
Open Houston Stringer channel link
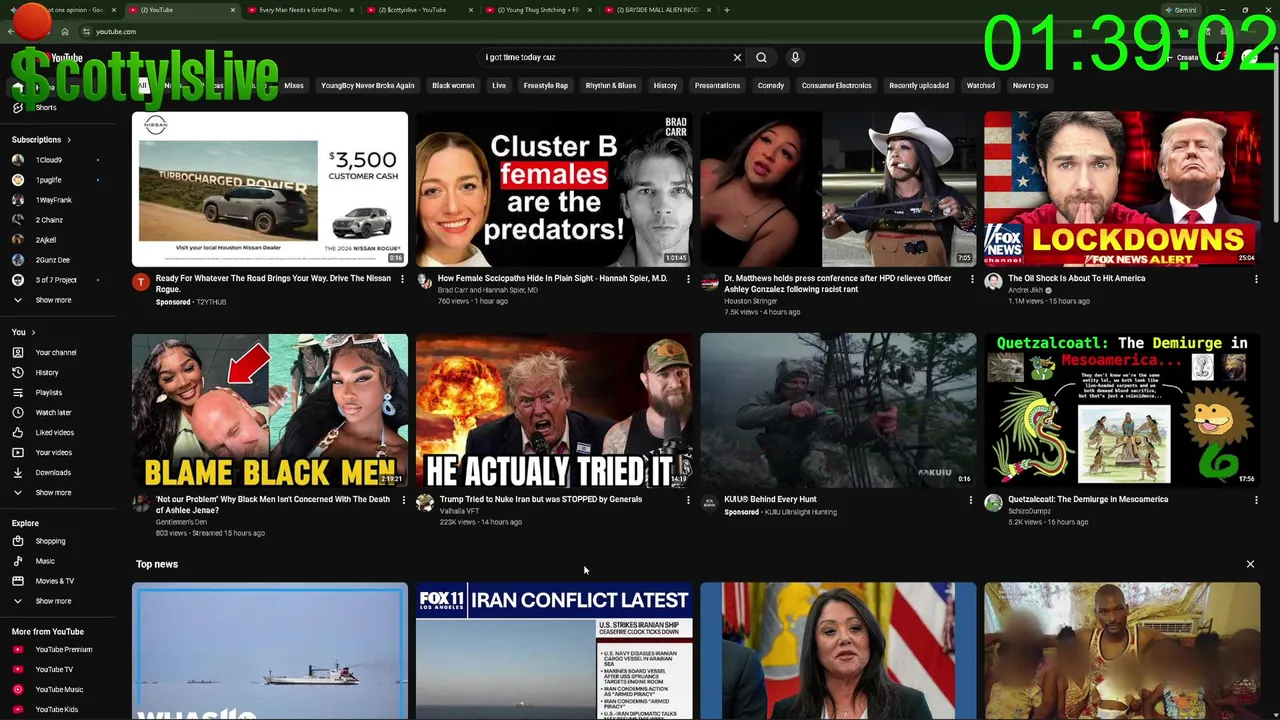pyautogui.click(x=751, y=301)
